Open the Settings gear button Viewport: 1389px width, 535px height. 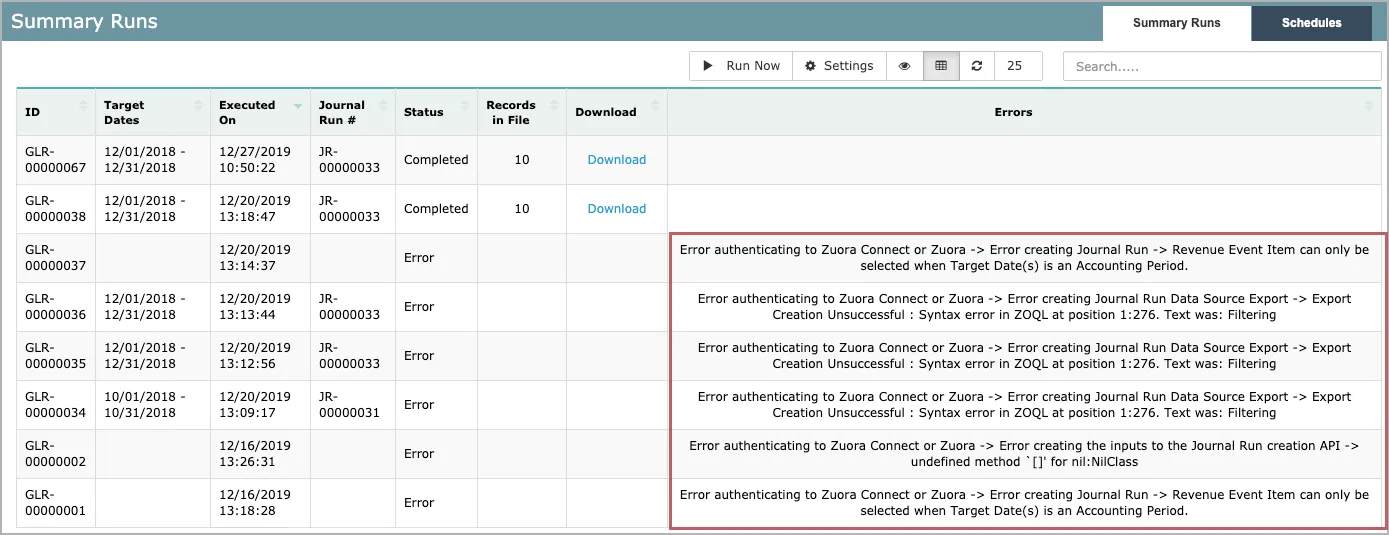tap(839, 66)
